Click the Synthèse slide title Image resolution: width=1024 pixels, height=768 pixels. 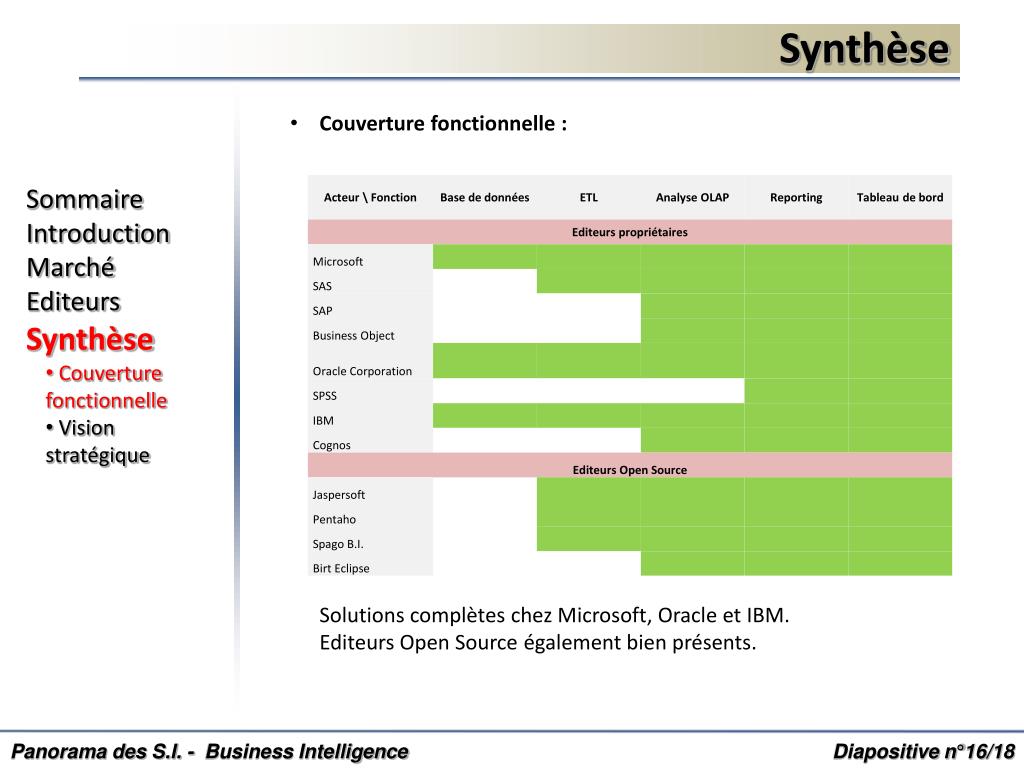tap(863, 49)
